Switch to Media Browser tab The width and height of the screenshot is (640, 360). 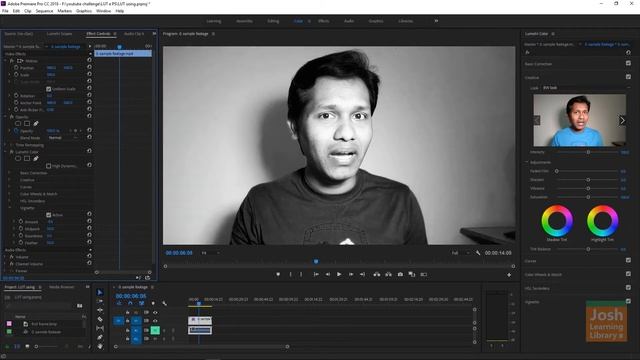click(x=62, y=287)
